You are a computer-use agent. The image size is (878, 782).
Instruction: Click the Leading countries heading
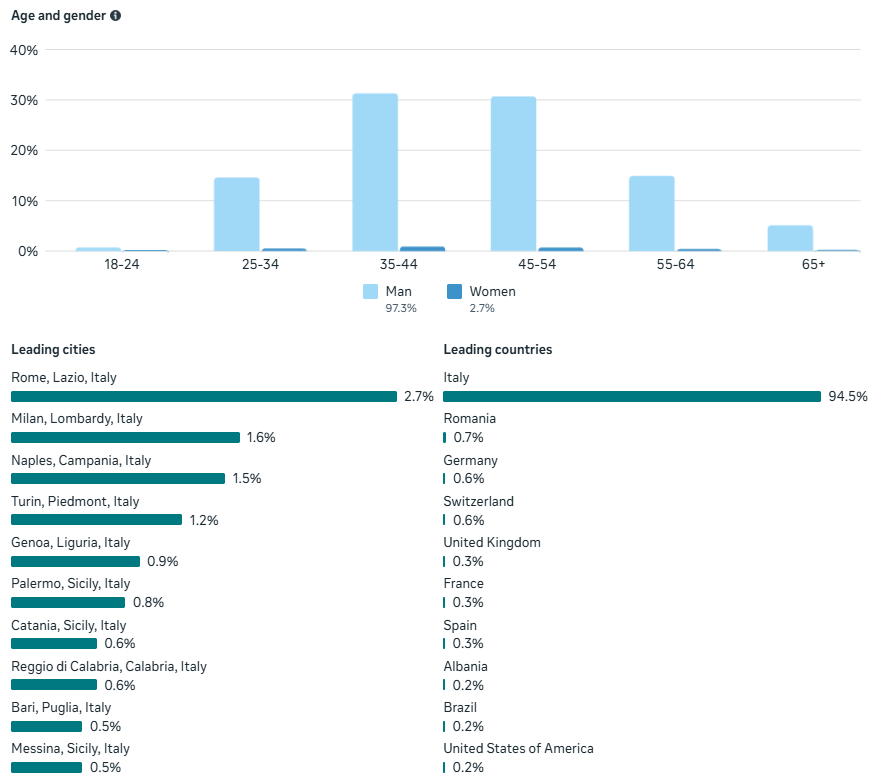tap(497, 350)
